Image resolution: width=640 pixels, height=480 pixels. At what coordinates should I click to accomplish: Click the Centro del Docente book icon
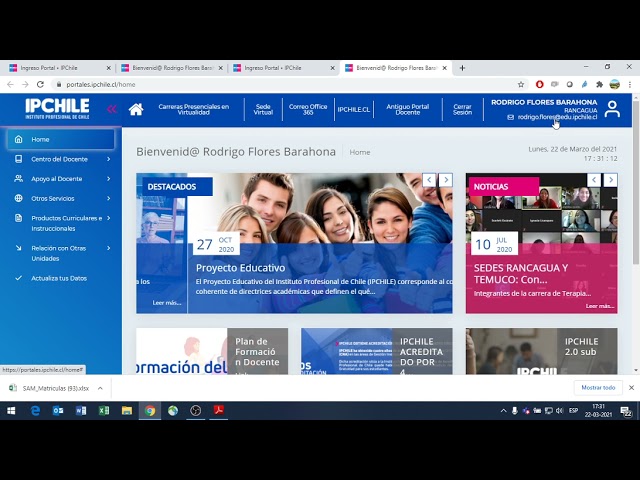(18, 159)
